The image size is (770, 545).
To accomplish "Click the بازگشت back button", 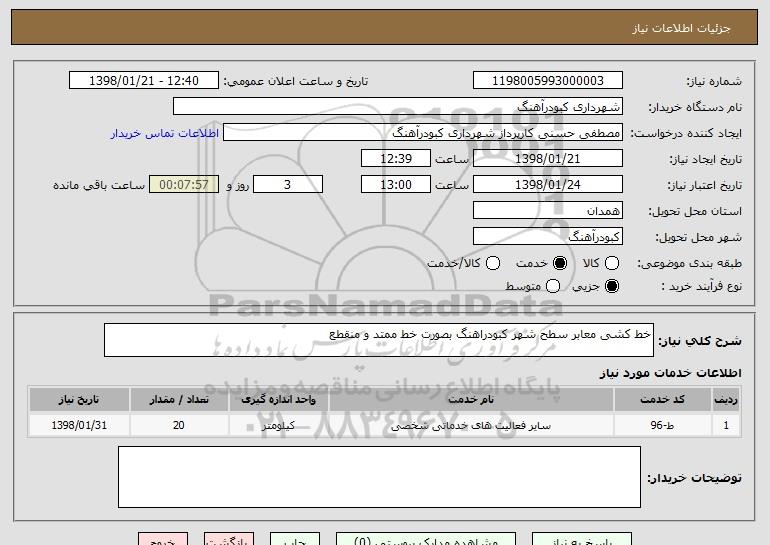I will [x=229, y=539].
